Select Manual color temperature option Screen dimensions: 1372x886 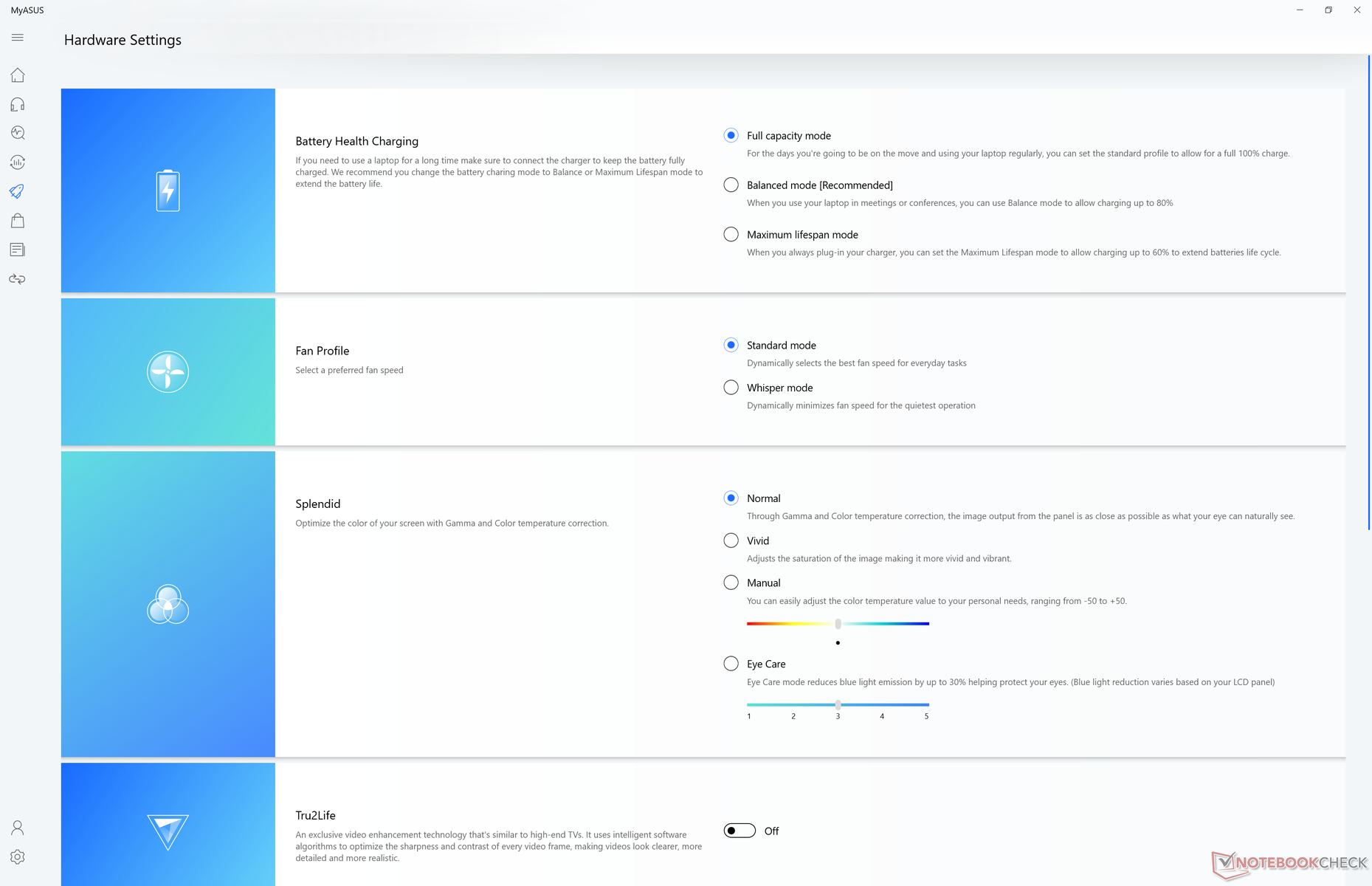click(x=731, y=583)
